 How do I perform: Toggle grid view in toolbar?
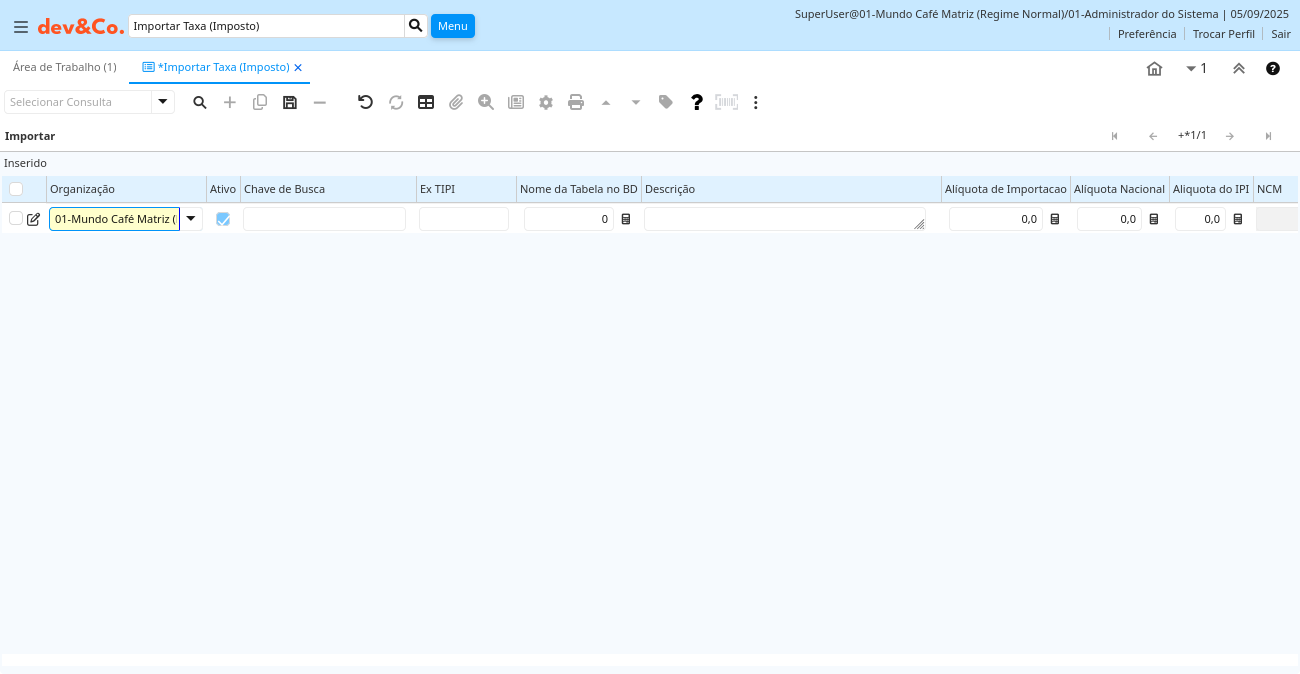pyautogui.click(x=426, y=102)
